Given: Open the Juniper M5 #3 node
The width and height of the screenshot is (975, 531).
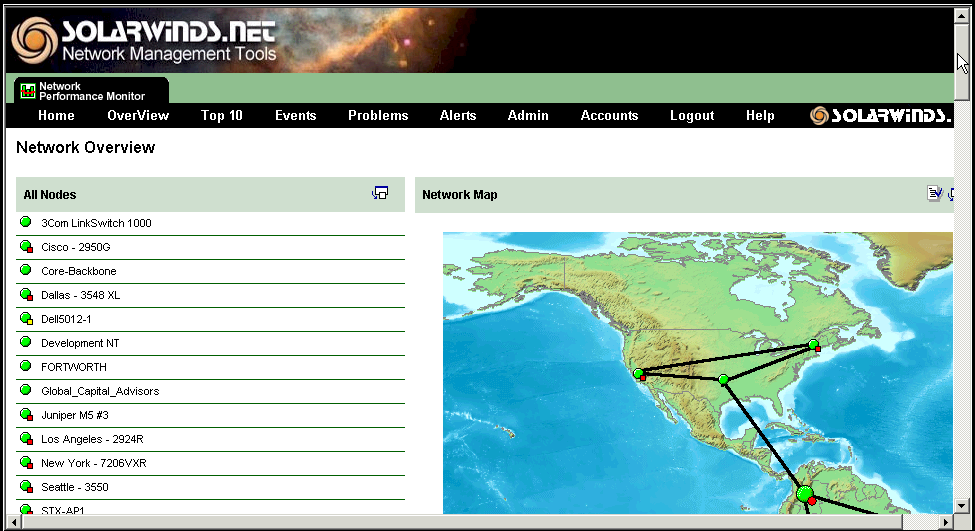Looking at the screenshot, I should (x=75, y=415).
